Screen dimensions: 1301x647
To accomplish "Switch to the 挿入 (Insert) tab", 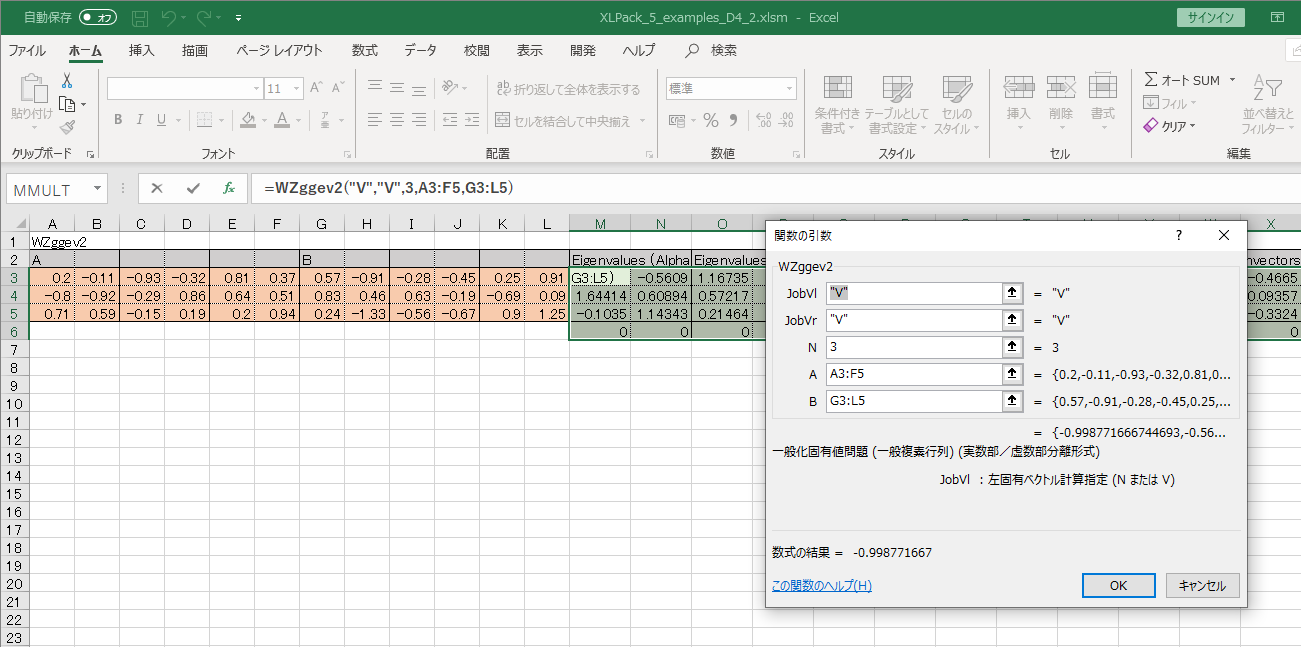I will point(142,50).
